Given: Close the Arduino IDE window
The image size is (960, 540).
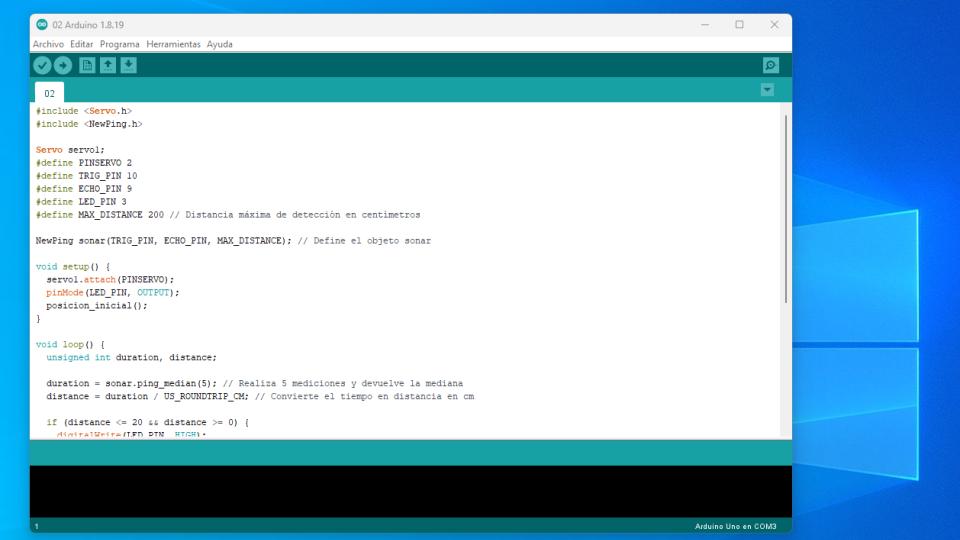Looking at the screenshot, I should point(774,24).
